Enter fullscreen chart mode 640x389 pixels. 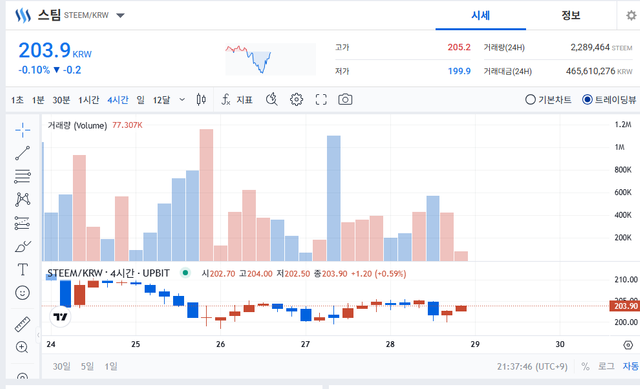point(321,100)
